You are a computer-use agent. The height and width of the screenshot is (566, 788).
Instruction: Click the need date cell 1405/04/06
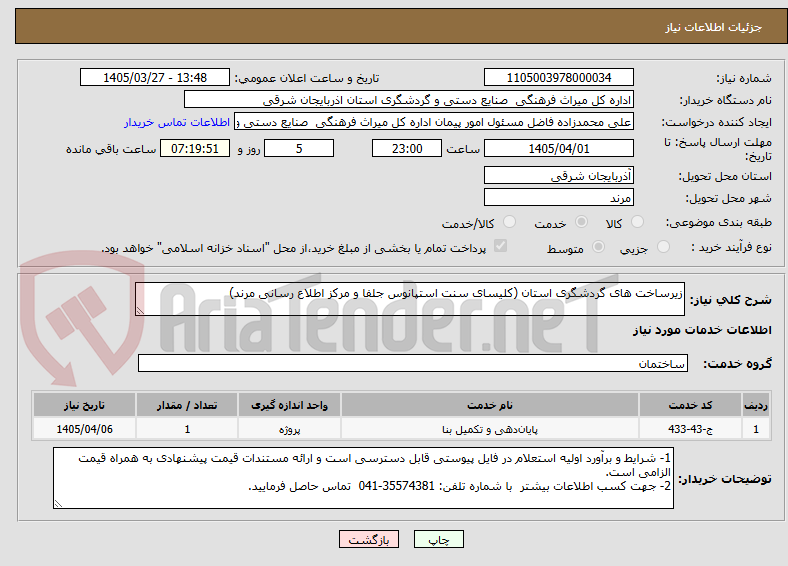tap(84, 429)
